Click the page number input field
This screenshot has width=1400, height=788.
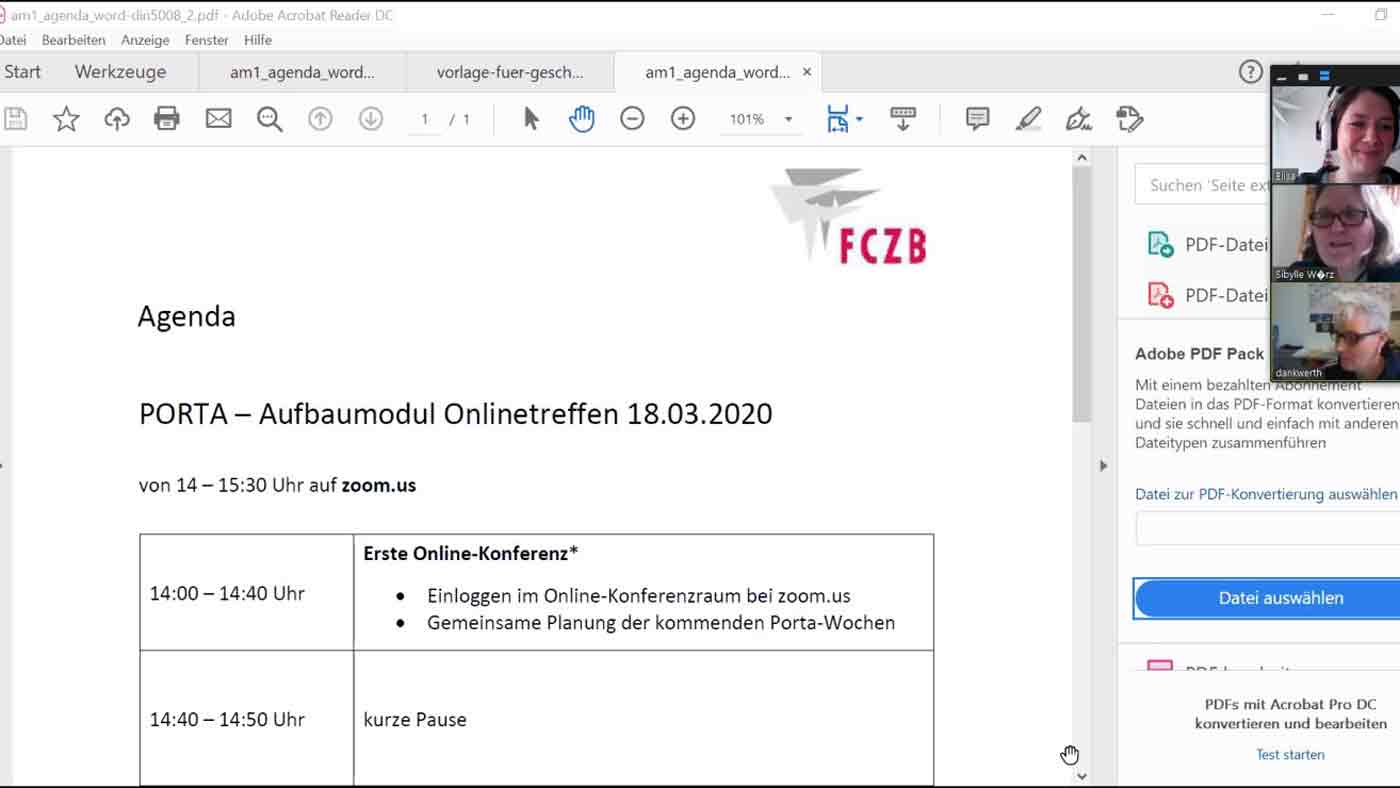tap(425, 119)
